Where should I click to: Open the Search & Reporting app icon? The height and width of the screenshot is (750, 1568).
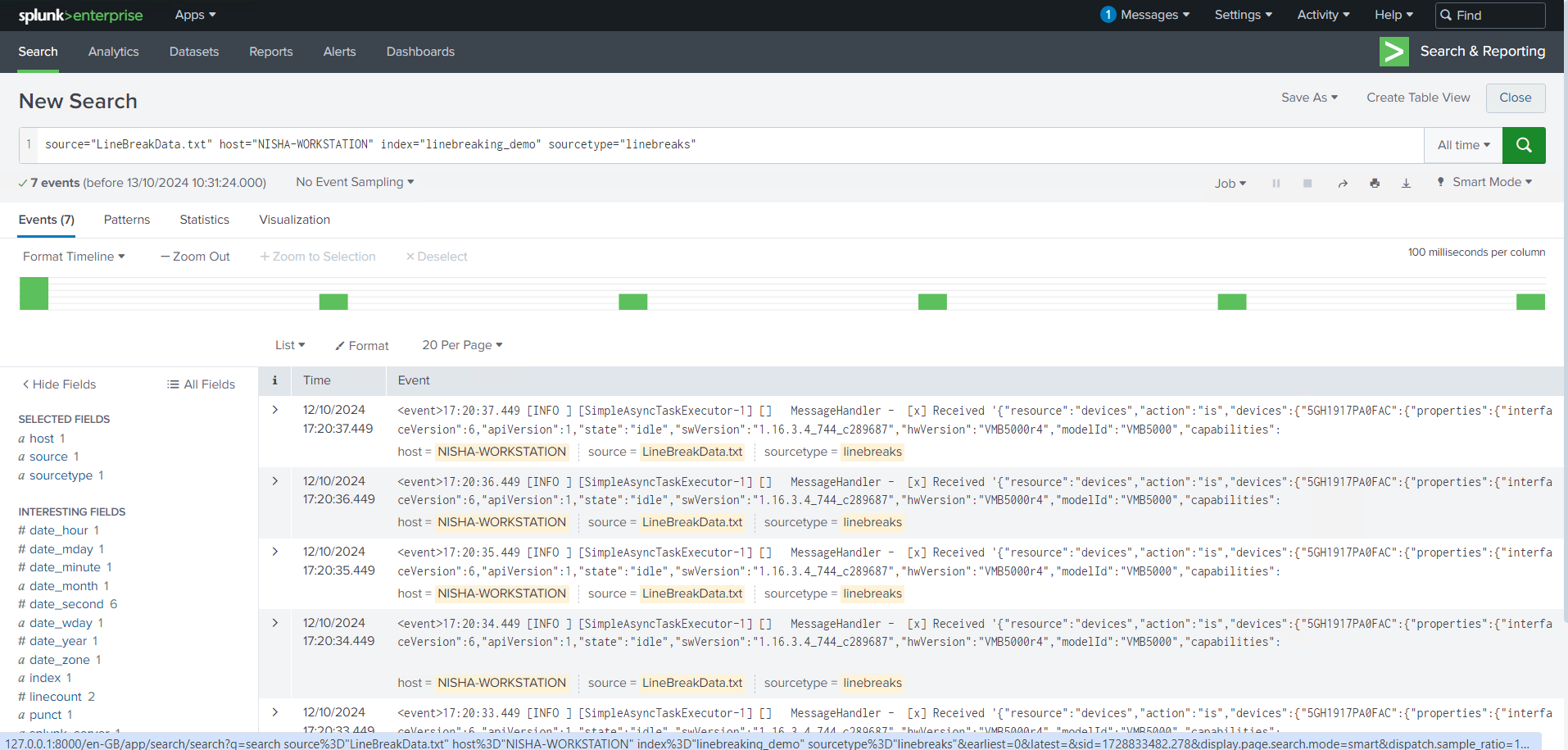(x=1394, y=52)
